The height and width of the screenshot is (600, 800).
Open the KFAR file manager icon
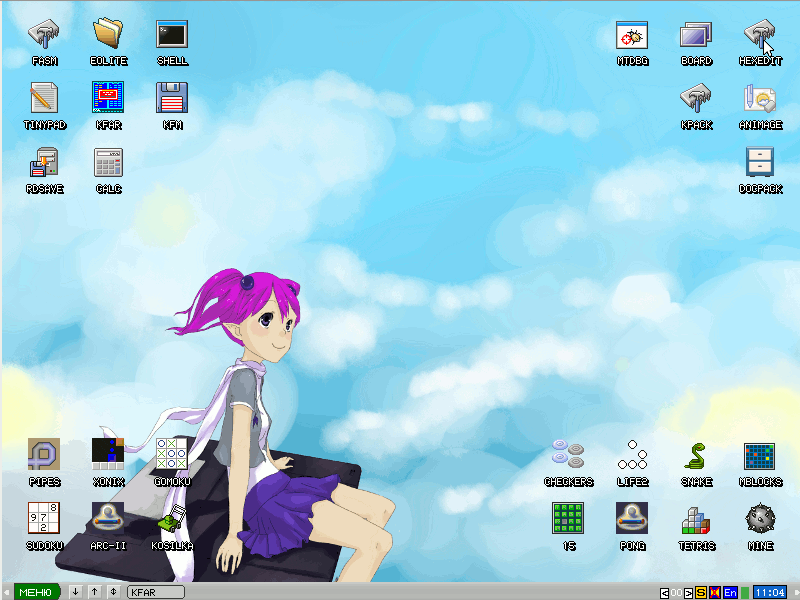point(108,100)
